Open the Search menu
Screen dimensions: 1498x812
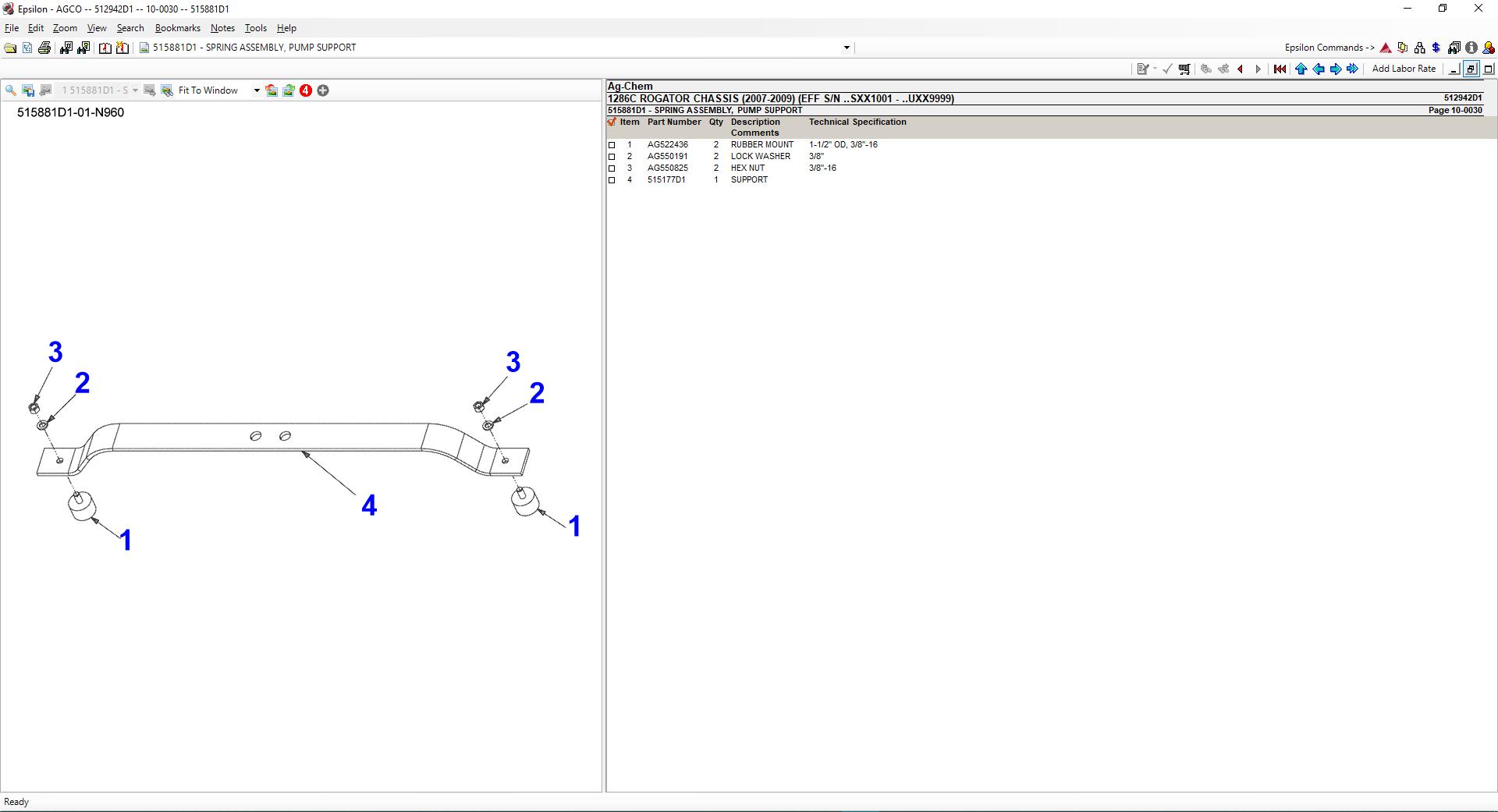(130, 28)
